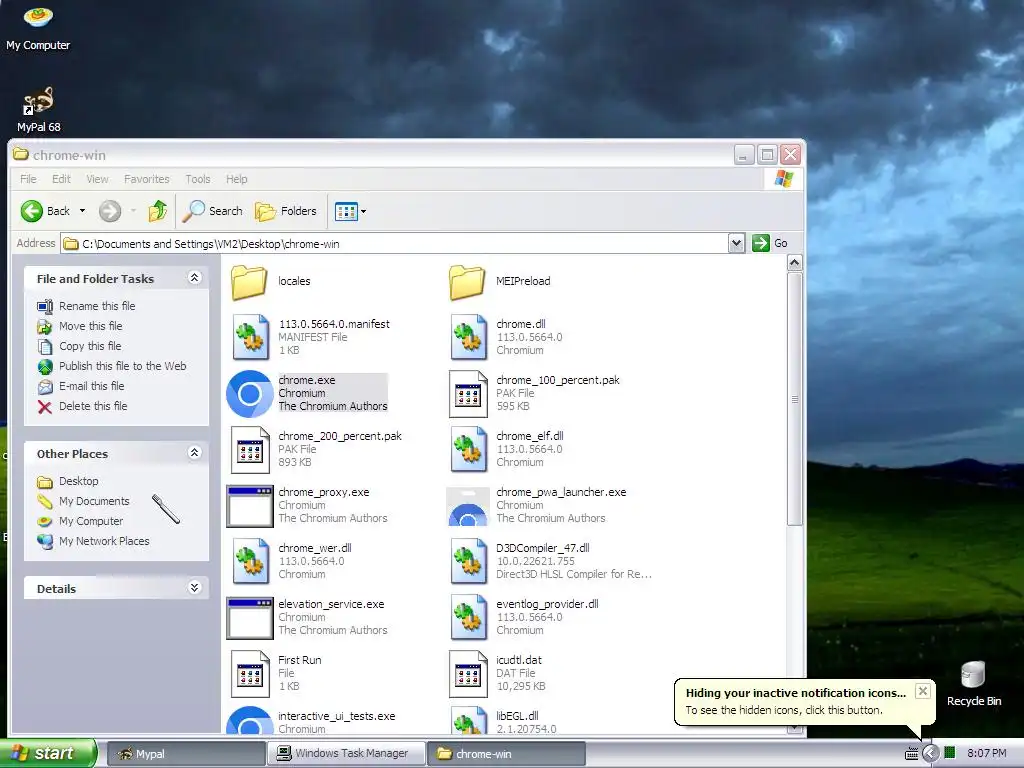Click the My Computer desktop icon
This screenshot has height=768, width=1024.
coord(38,27)
